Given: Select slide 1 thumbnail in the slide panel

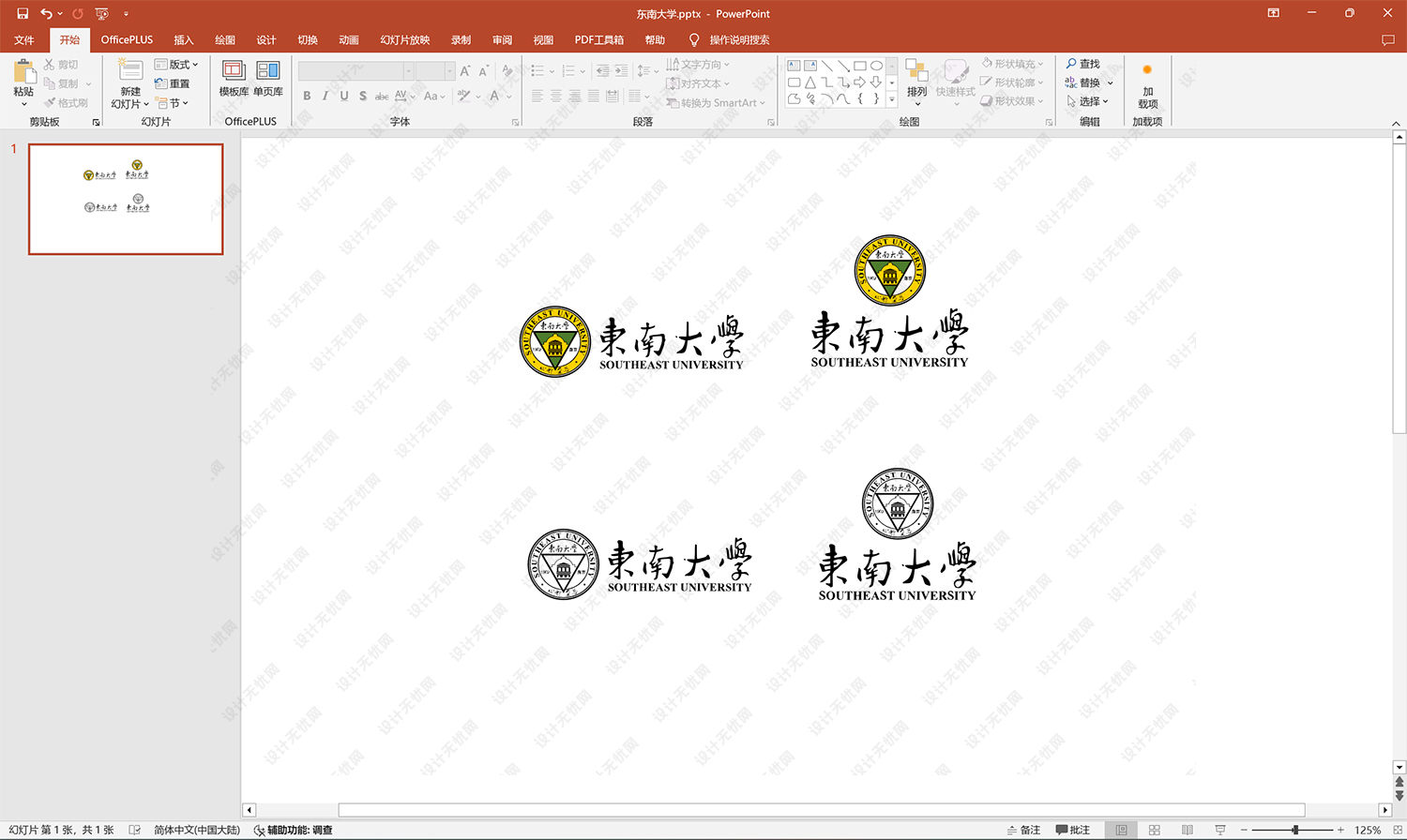Looking at the screenshot, I should tap(126, 199).
